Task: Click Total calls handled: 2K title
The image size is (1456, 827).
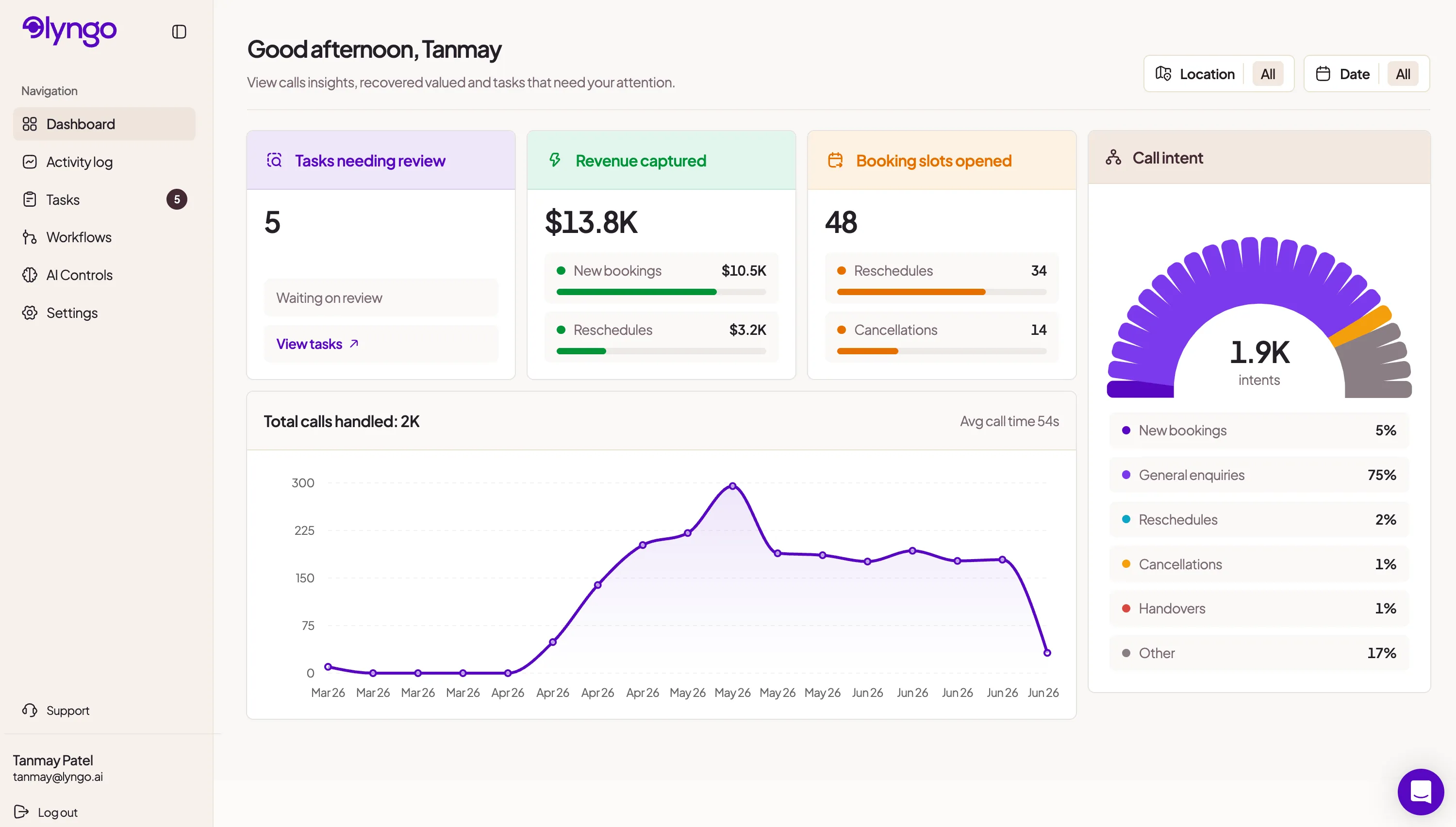Action: 341,421
